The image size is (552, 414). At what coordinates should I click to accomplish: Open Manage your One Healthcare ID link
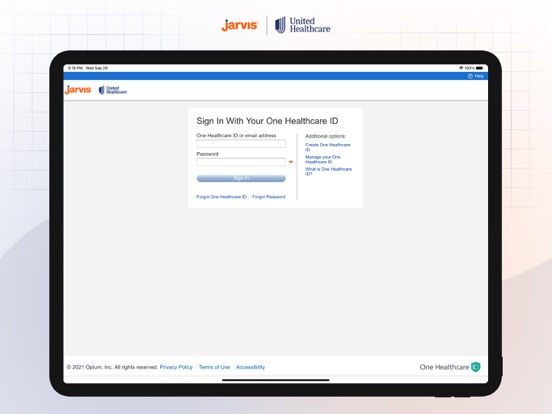(x=323, y=159)
